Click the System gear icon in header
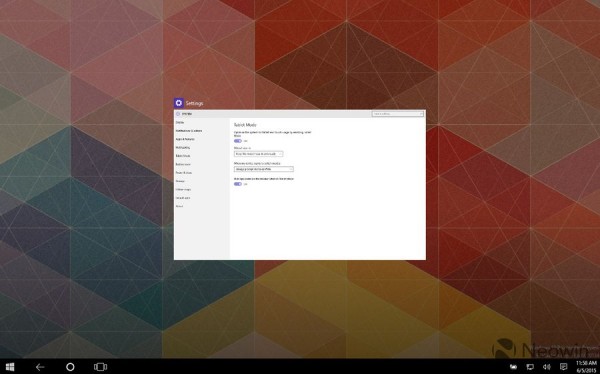The height and width of the screenshot is (374, 600). [178, 114]
